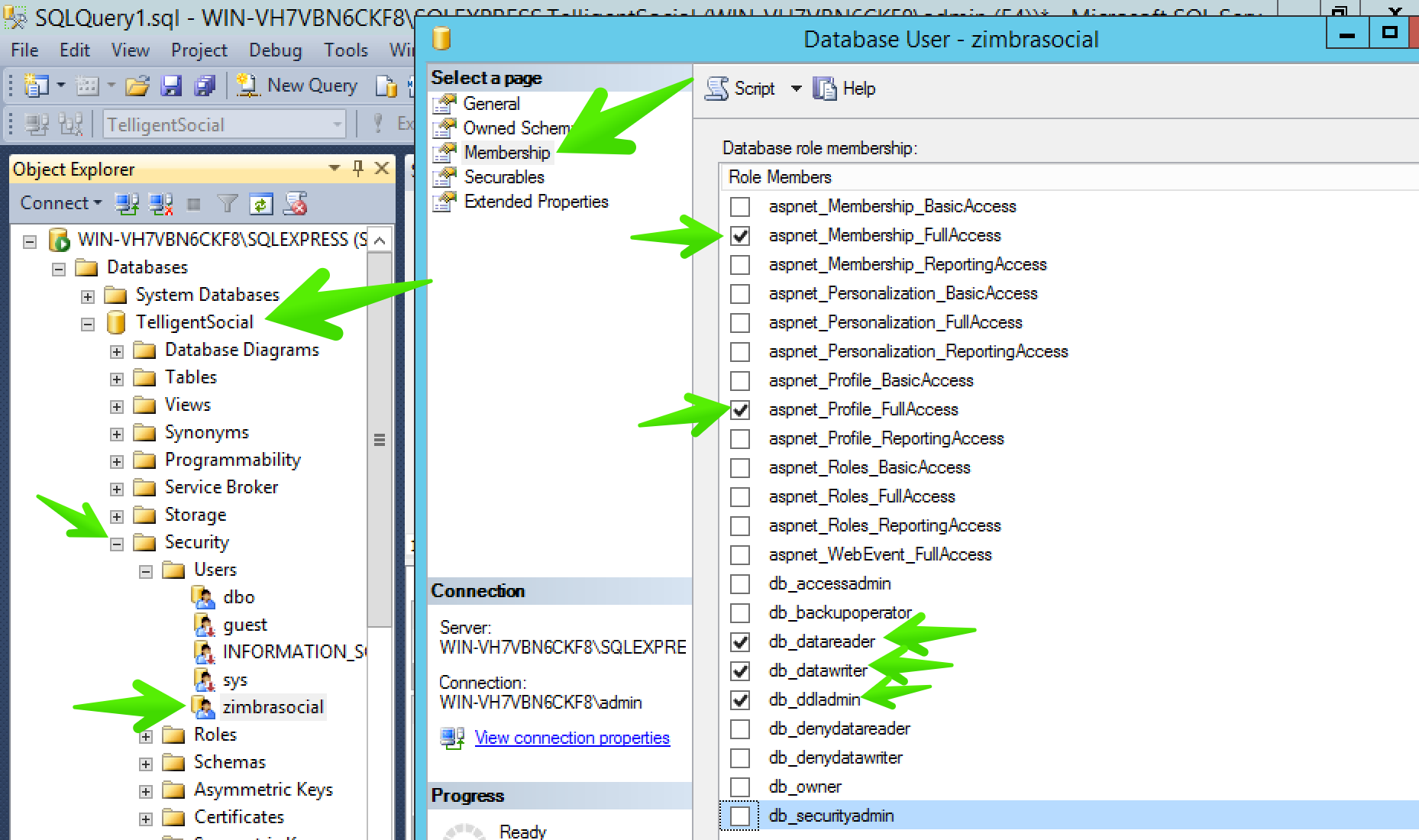1419x840 pixels.
Task: Open the Tools menu
Action: point(346,50)
